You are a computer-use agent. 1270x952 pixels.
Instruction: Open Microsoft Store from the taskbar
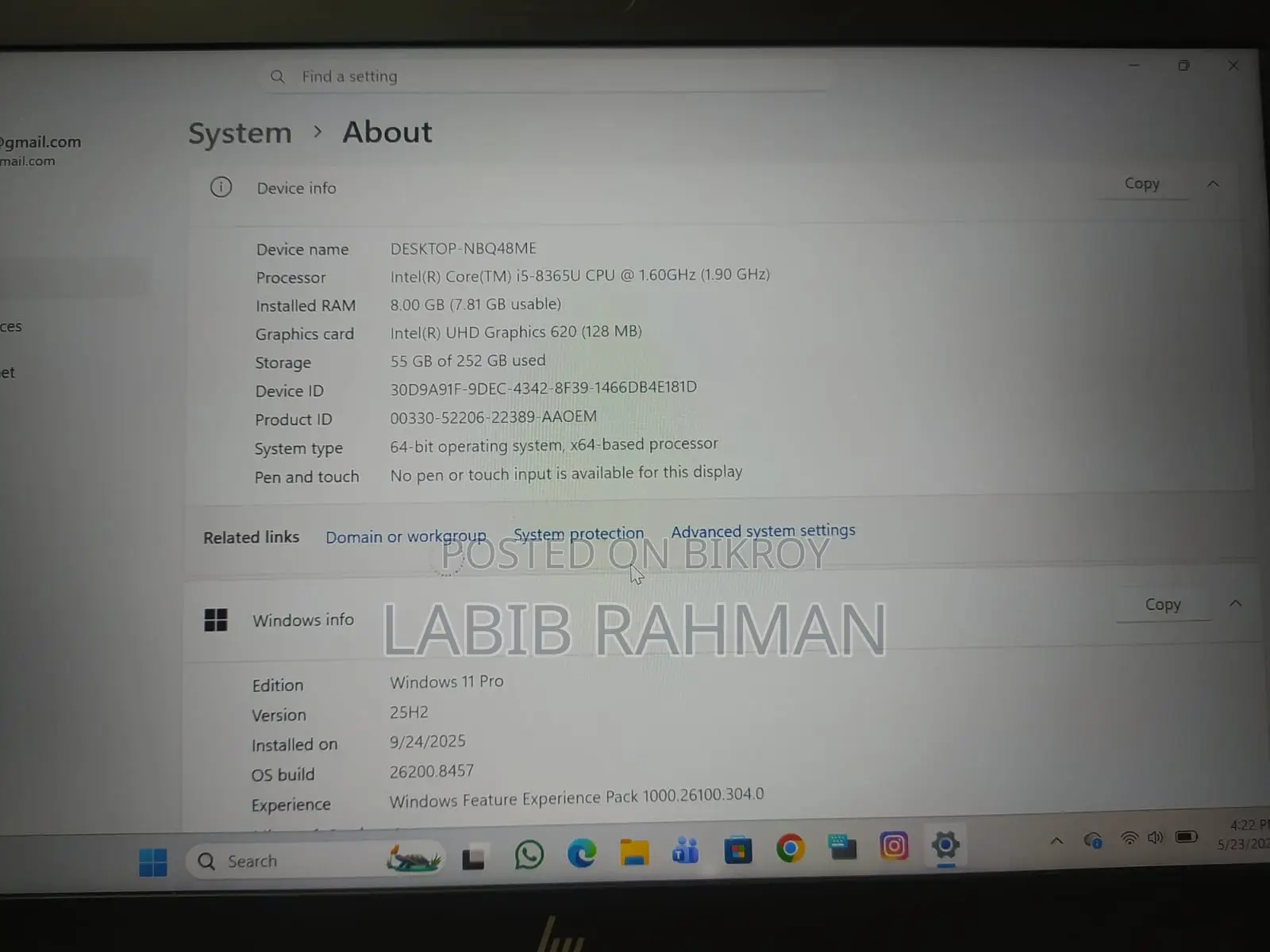(738, 850)
